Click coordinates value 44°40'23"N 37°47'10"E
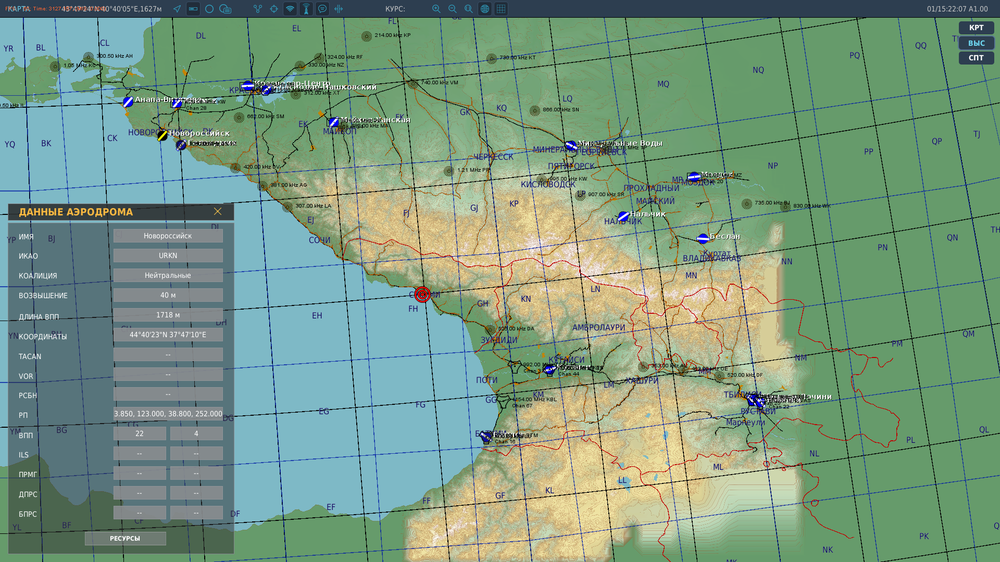 point(168,335)
